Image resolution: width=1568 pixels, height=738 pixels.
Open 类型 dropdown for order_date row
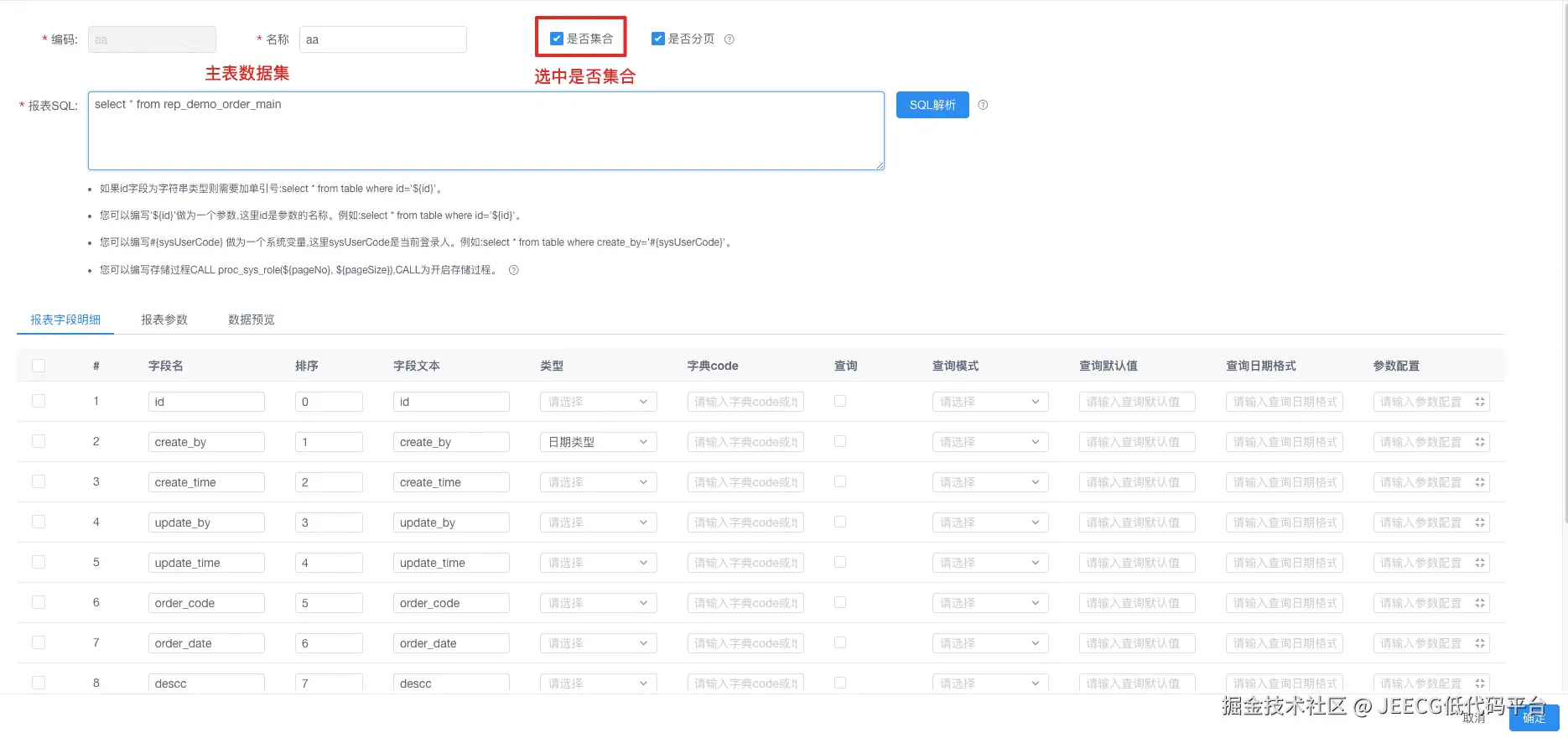599,643
